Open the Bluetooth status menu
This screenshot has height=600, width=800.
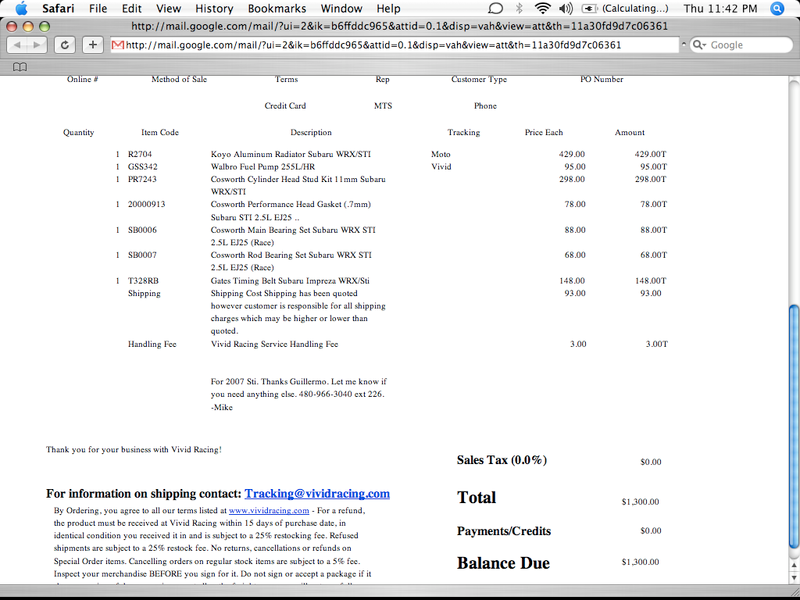[519, 9]
